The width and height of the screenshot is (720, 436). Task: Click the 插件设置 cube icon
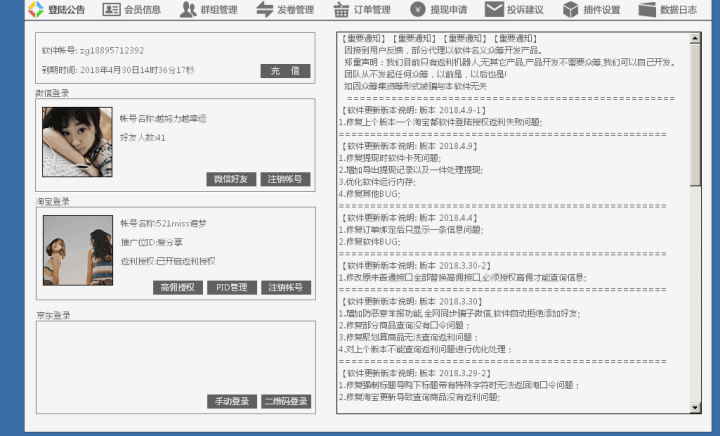tap(571, 9)
